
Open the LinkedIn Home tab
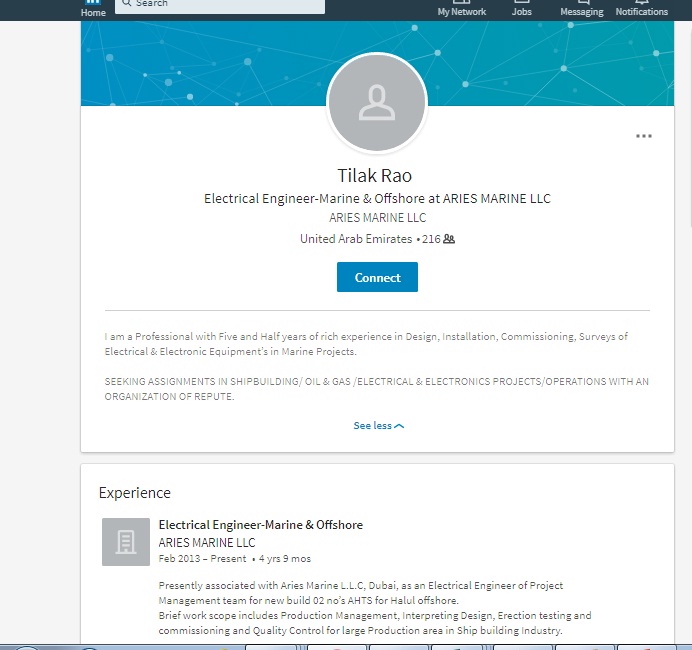93,9
